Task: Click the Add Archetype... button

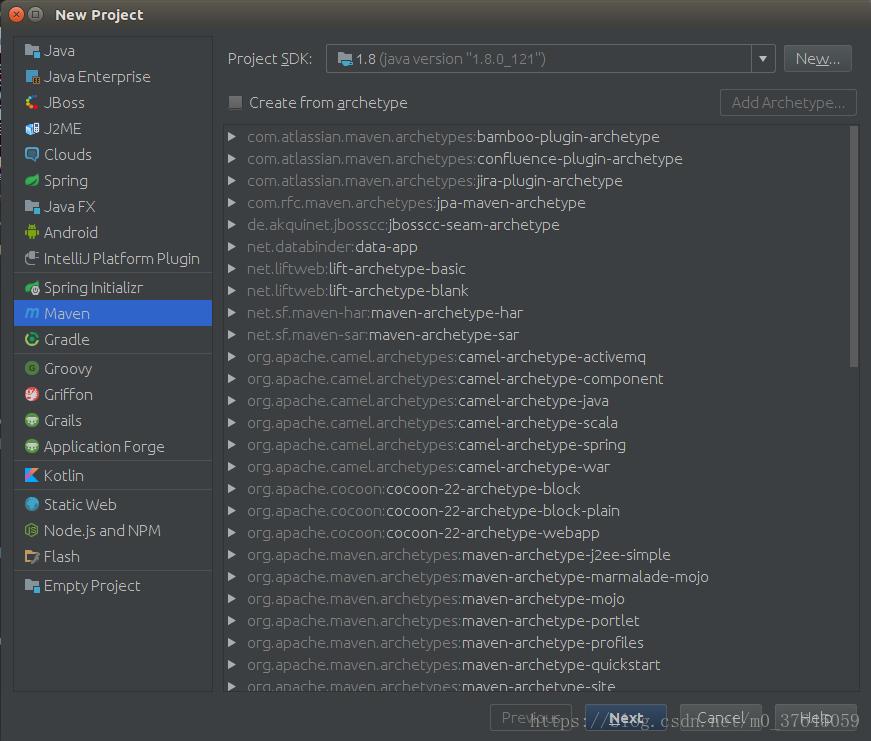Action: [x=788, y=103]
